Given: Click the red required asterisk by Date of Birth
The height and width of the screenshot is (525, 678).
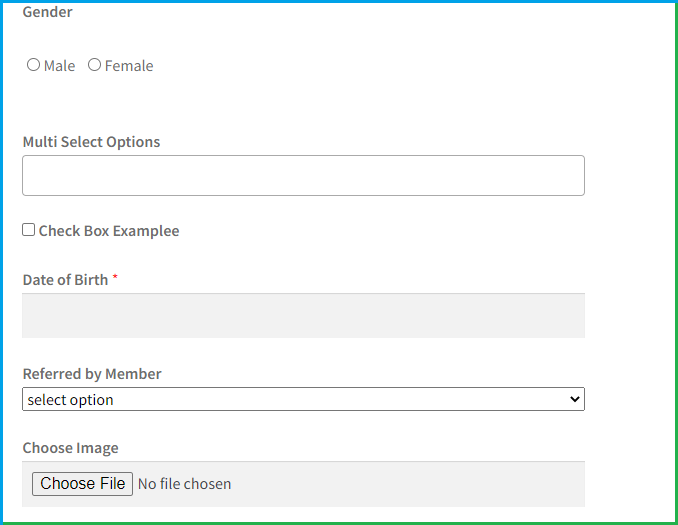Looking at the screenshot, I should (115, 278).
